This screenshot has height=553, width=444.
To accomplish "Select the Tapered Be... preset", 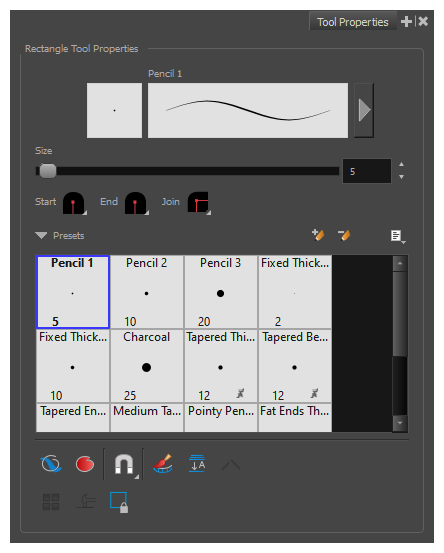I will 295,366.
